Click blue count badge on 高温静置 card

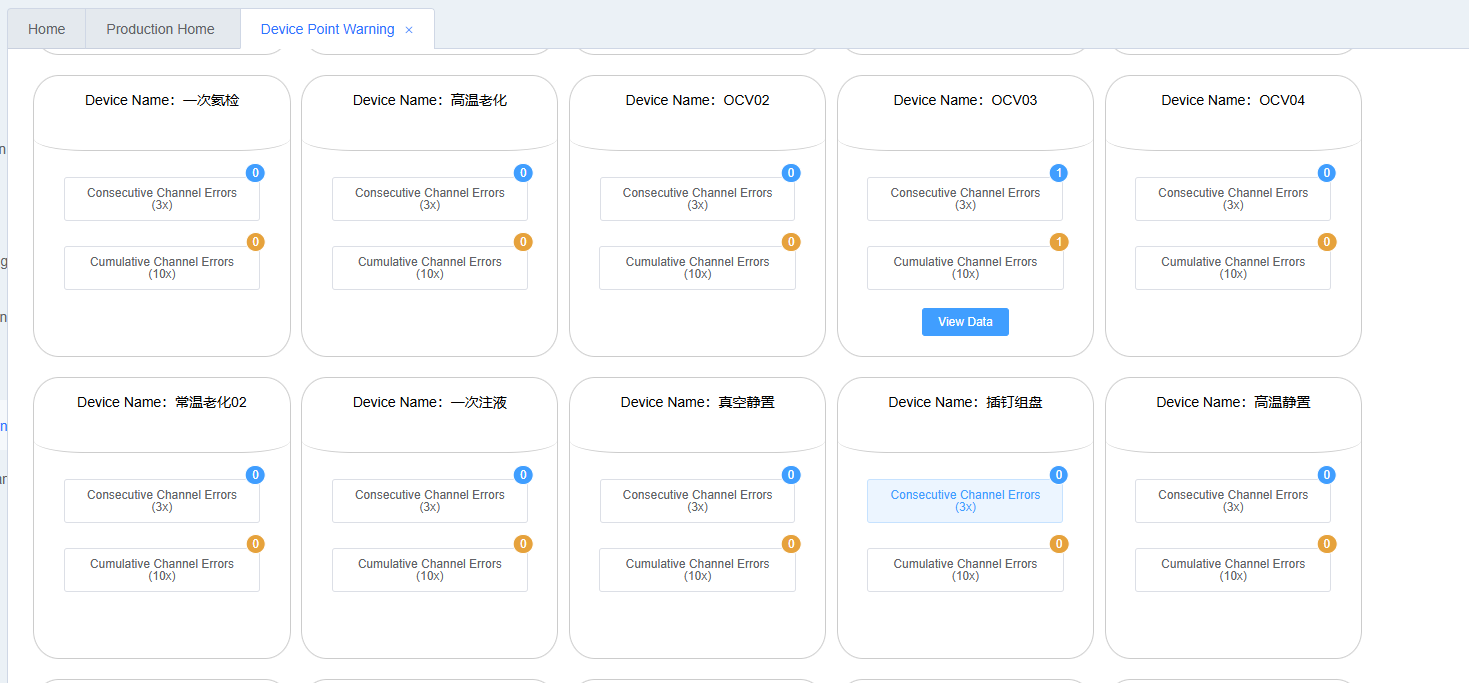1327,475
